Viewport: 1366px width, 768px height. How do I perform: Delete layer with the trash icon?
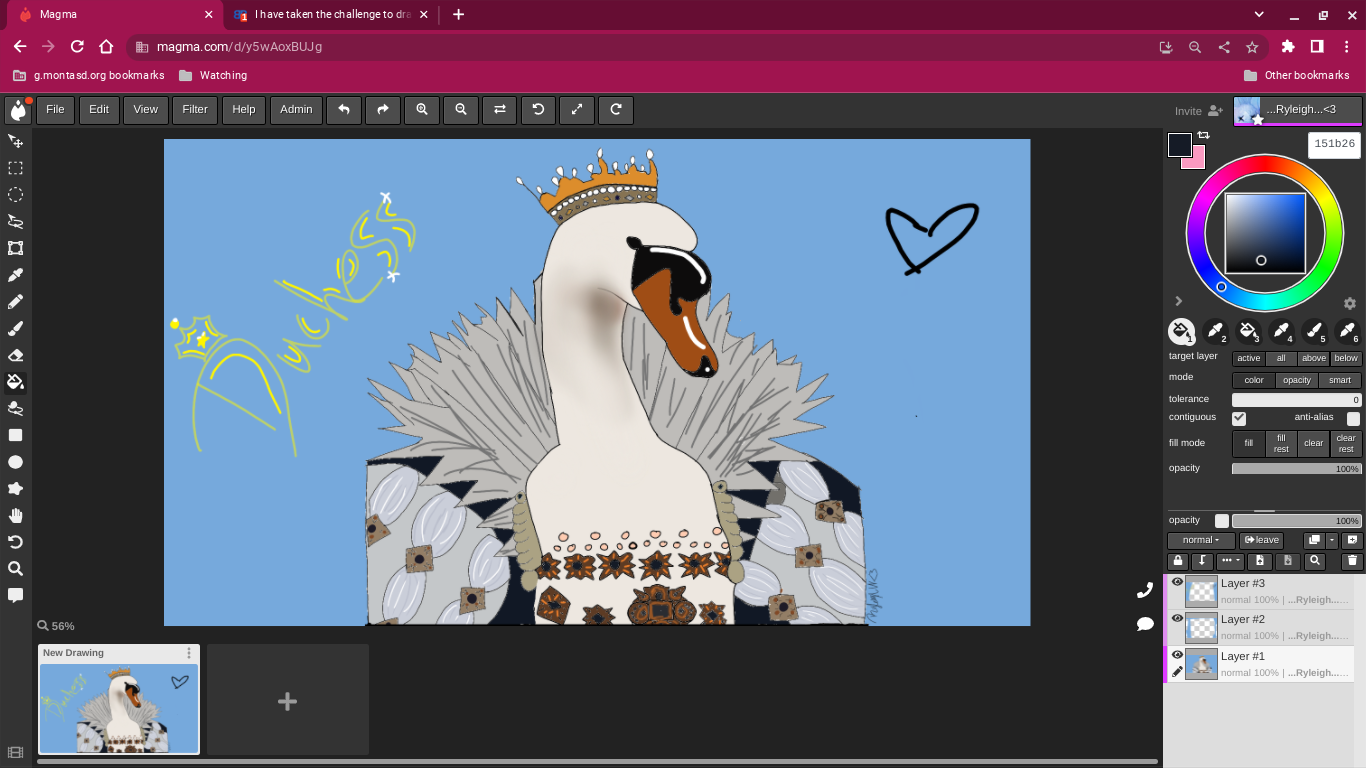[x=1352, y=562]
